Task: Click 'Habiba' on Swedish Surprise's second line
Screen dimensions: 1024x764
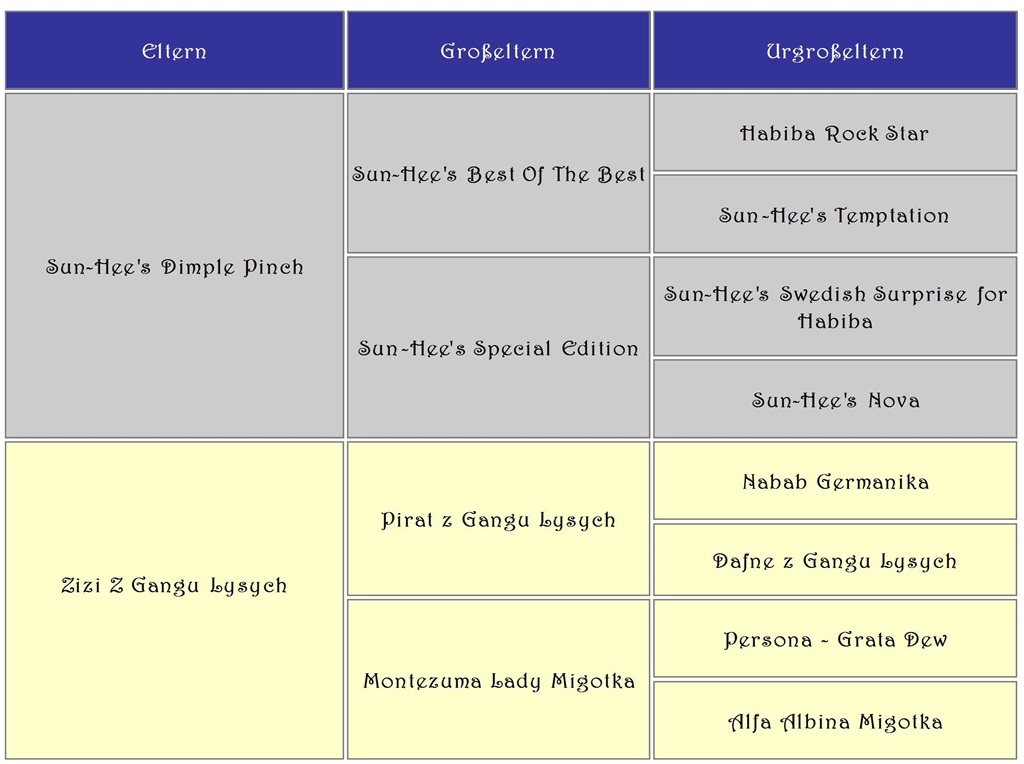Action: [x=835, y=322]
